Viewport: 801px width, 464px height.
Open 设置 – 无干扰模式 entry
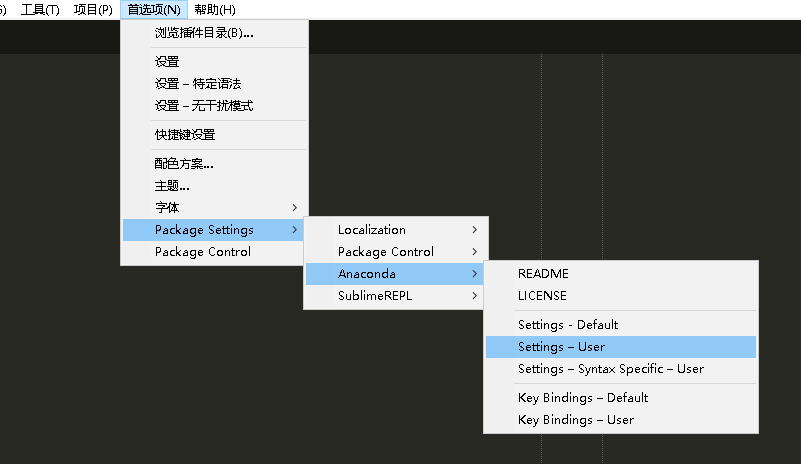[204, 106]
